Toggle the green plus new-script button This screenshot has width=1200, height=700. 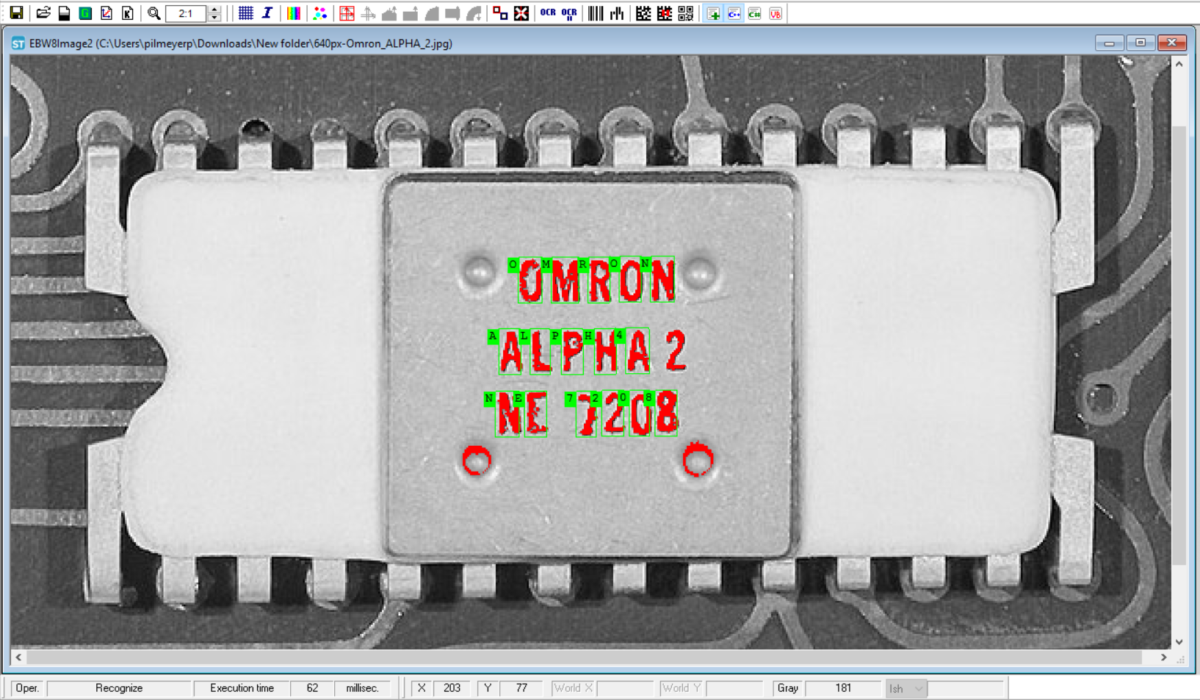point(712,13)
